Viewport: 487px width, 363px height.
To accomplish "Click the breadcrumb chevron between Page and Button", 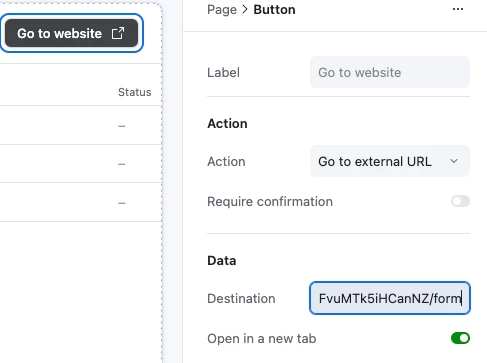I will pos(245,9).
